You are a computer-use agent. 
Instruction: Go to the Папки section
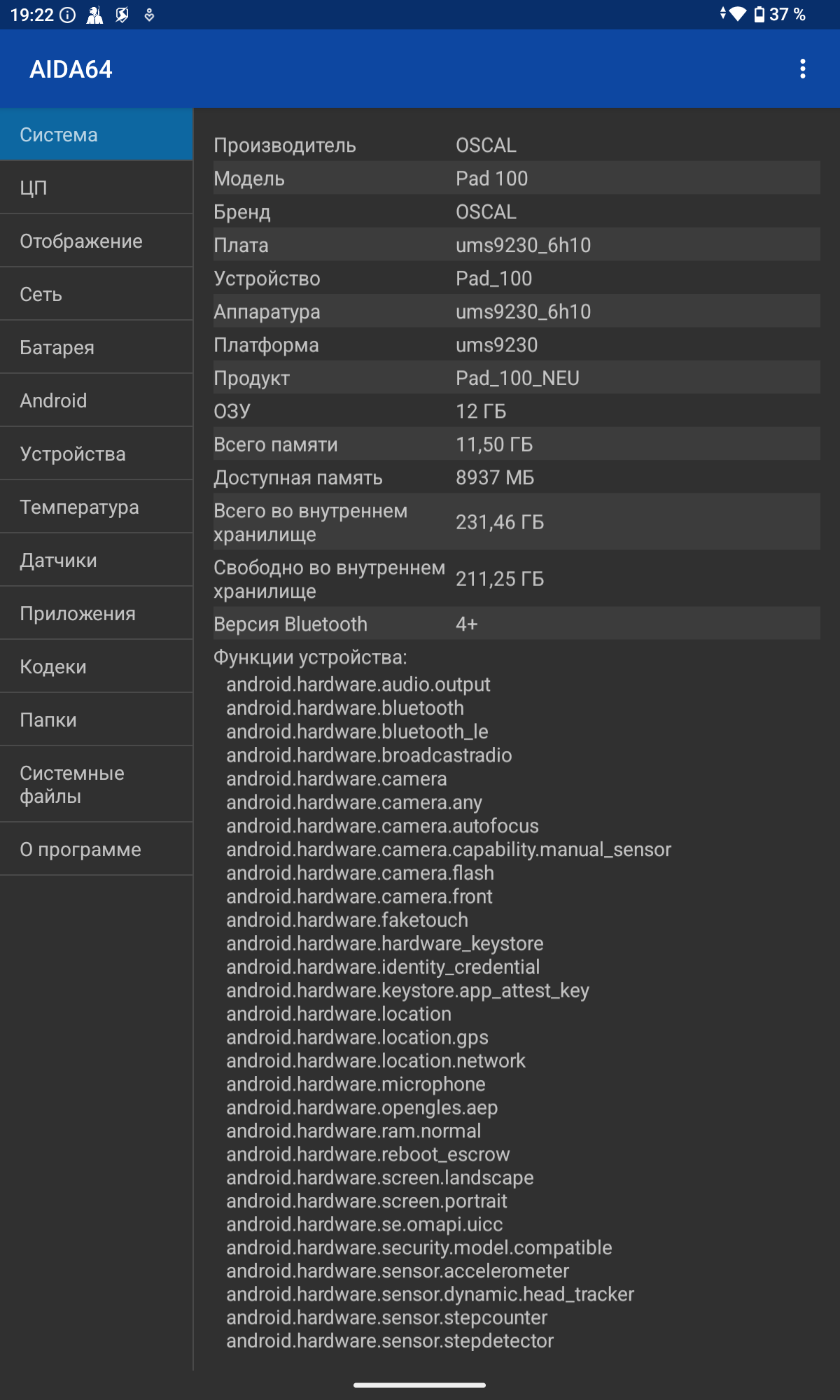pos(97,720)
